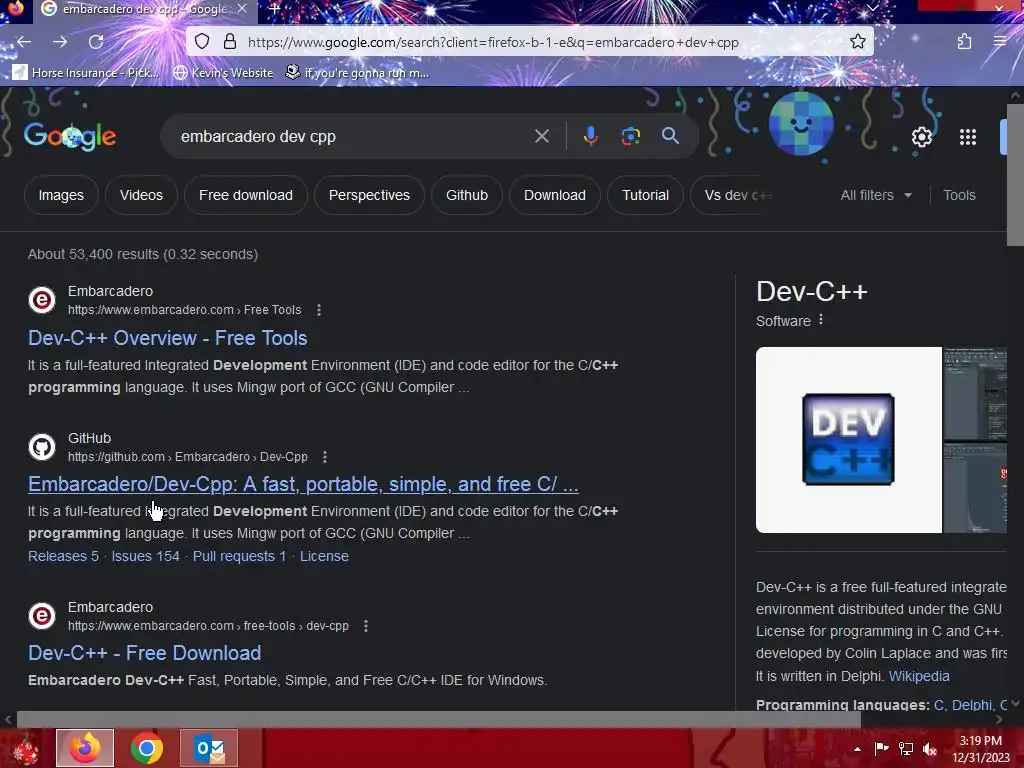Clear the search box with the X icon

pos(541,136)
